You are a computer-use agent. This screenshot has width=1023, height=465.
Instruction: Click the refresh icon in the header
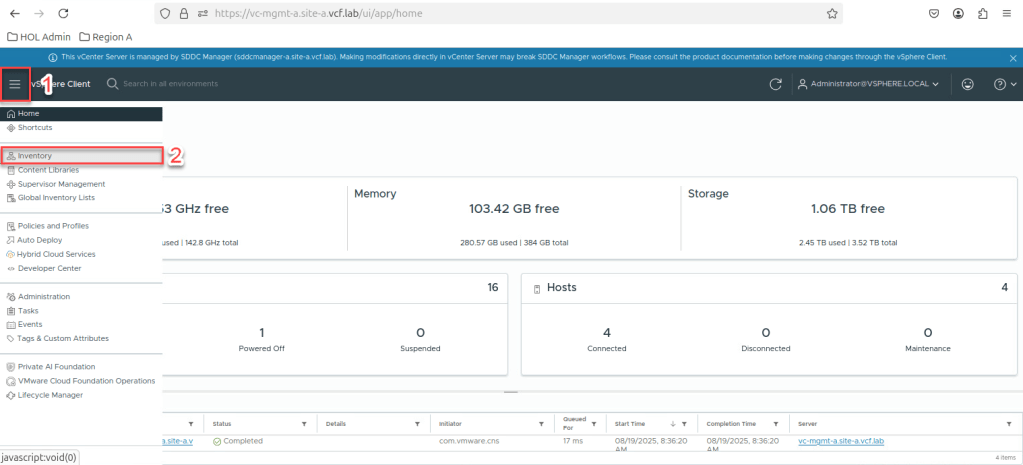click(775, 84)
